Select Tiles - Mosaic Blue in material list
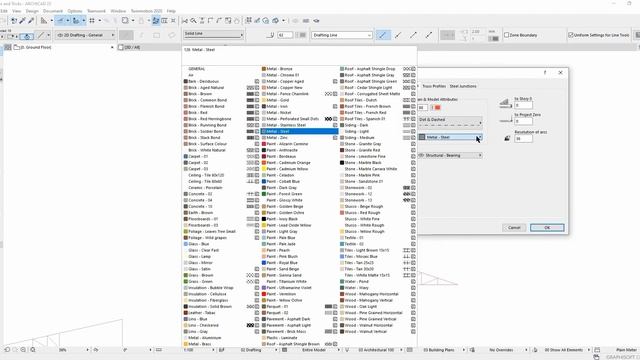640x360 pixels. [x=378, y=257]
